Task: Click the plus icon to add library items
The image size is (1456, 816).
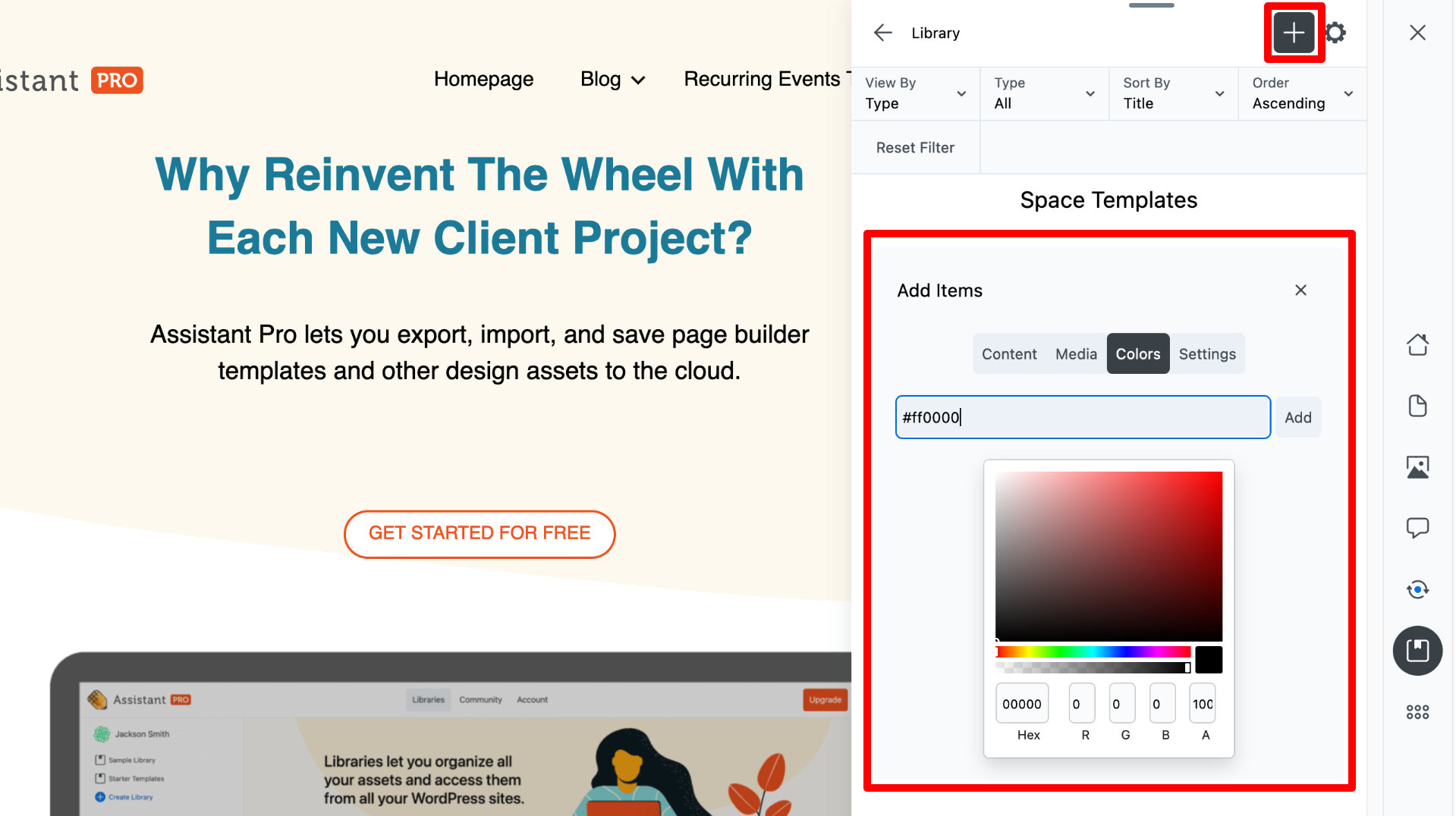Action: (x=1293, y=33)
